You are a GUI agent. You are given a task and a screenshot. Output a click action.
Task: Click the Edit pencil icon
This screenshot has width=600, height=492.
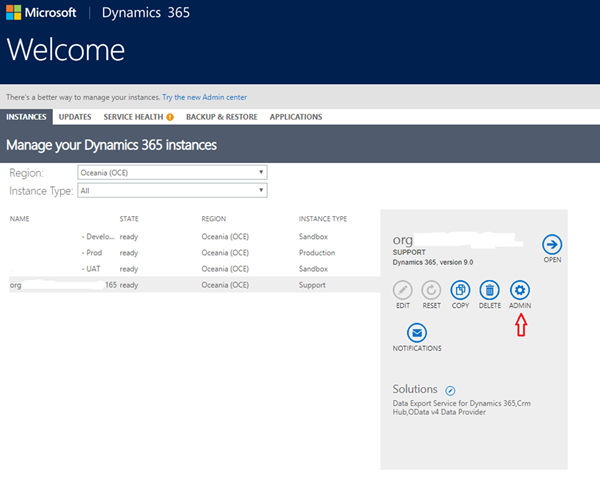pyautogui.click(x=403, y=290)
